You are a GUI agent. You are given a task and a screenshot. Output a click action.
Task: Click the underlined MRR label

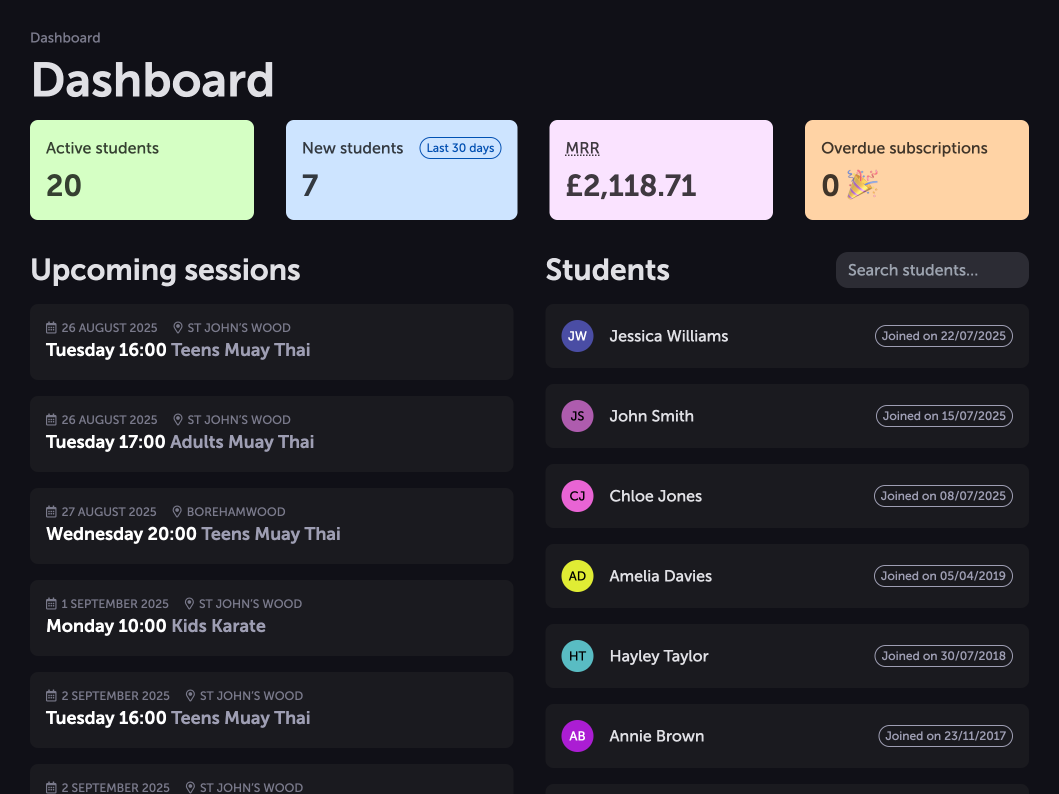[582, 148]
